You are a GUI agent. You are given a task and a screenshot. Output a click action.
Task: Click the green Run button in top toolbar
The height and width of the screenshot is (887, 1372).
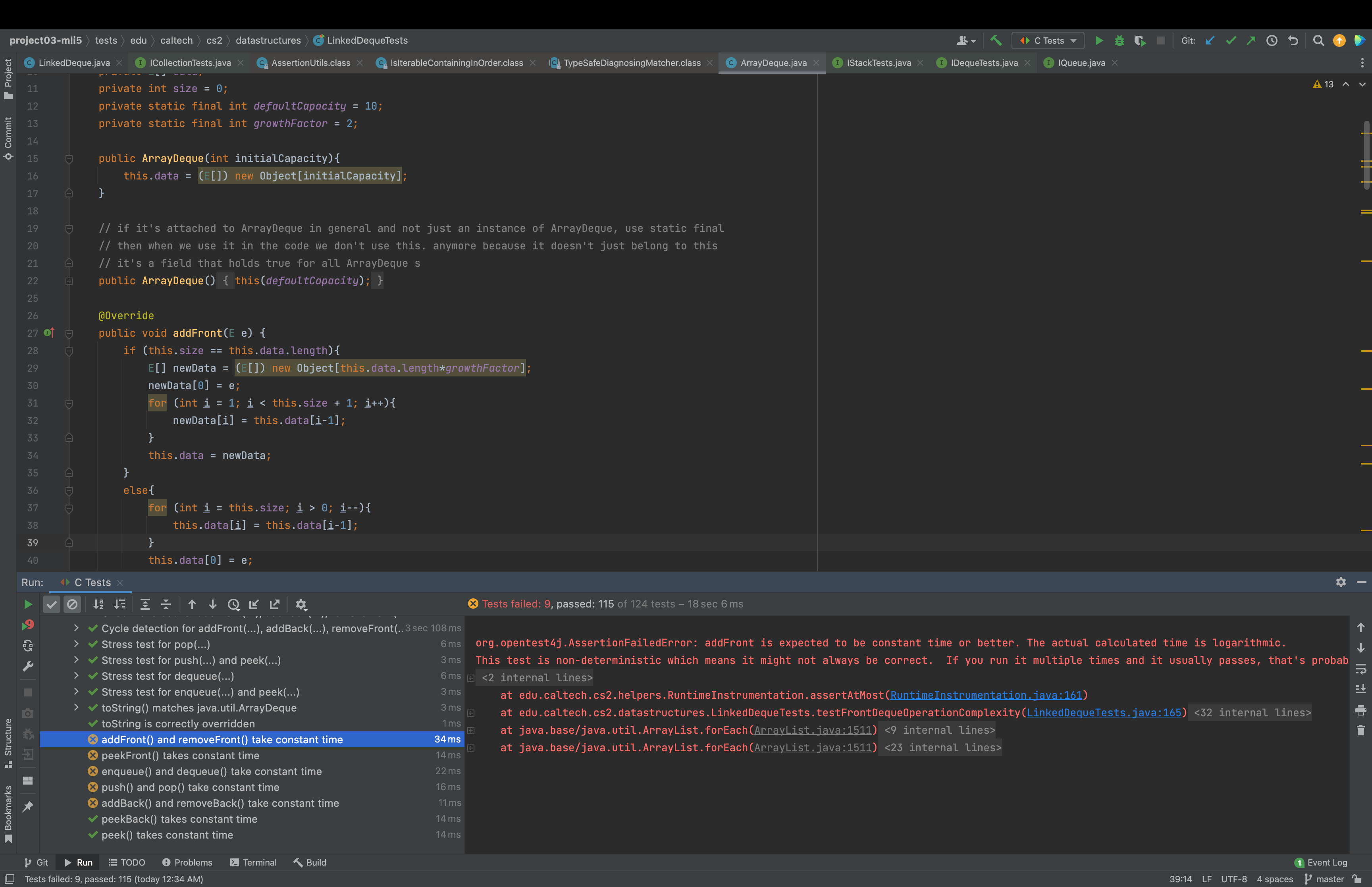[1098, 40]
